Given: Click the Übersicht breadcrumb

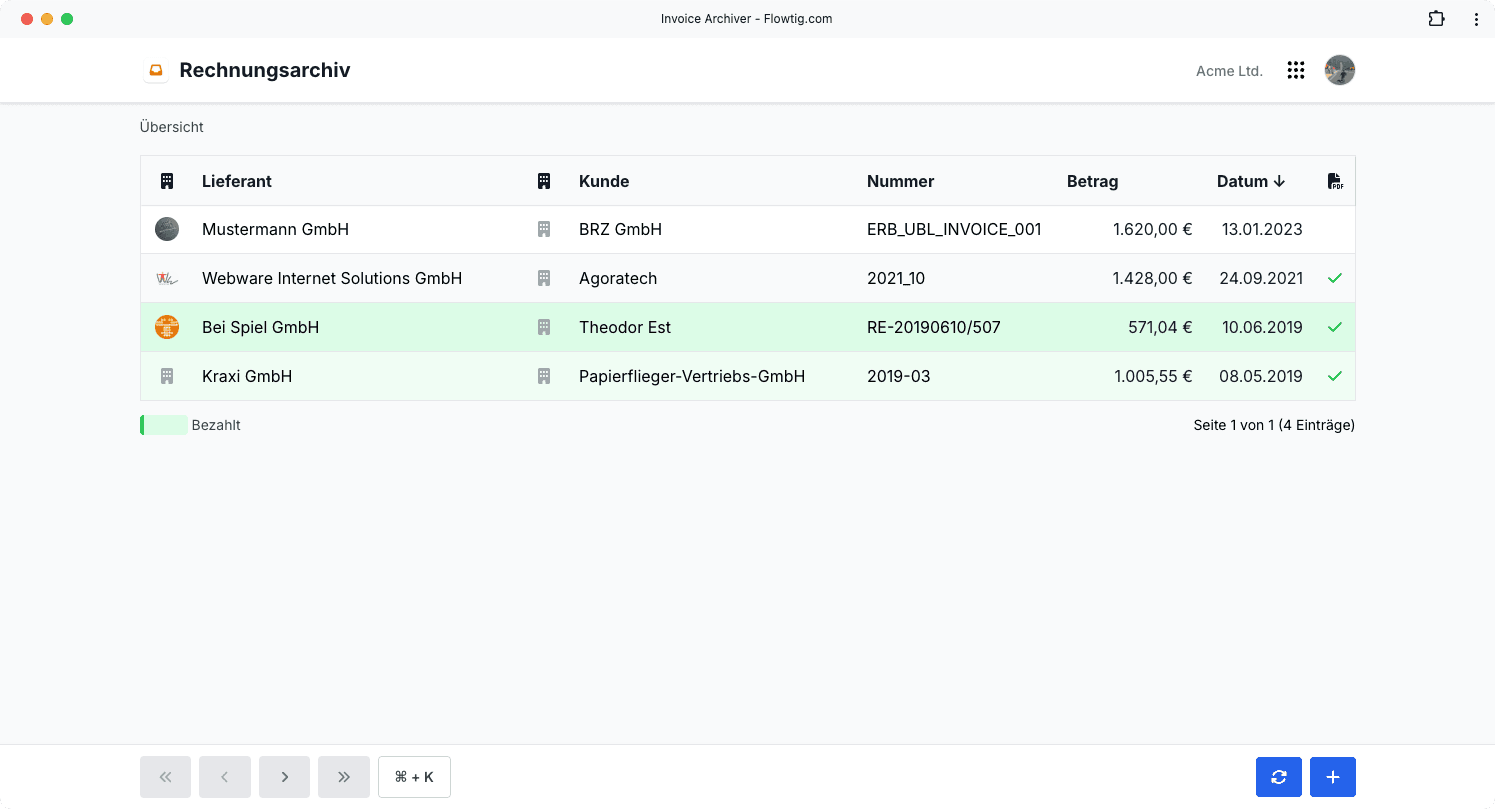Looking at the screenshot, I should pyautogui.click(x=172, y=127).
